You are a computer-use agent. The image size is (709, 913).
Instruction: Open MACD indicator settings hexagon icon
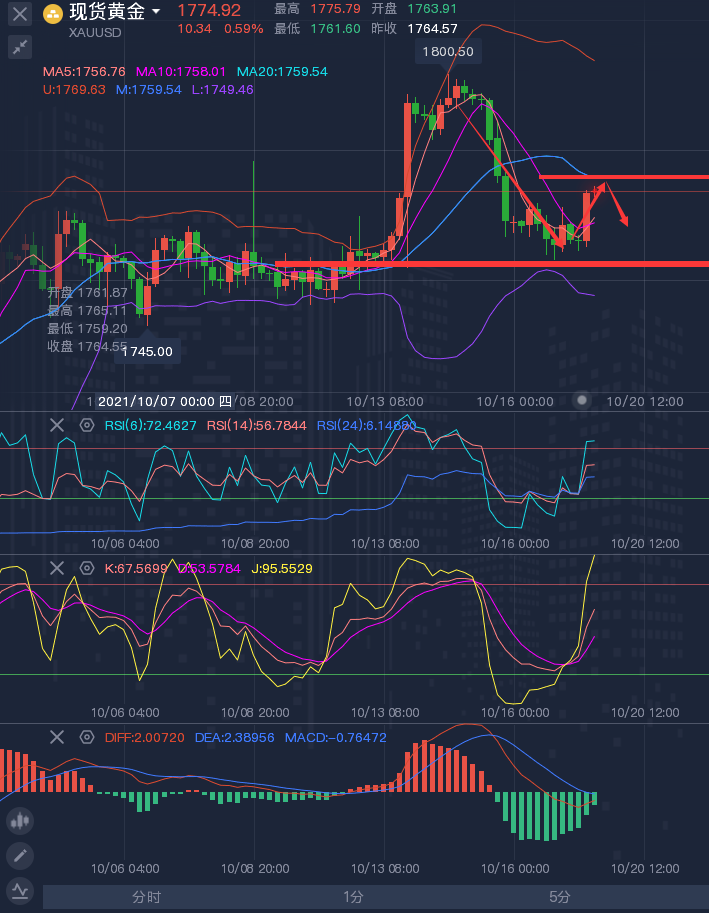[x=87, y=737]
